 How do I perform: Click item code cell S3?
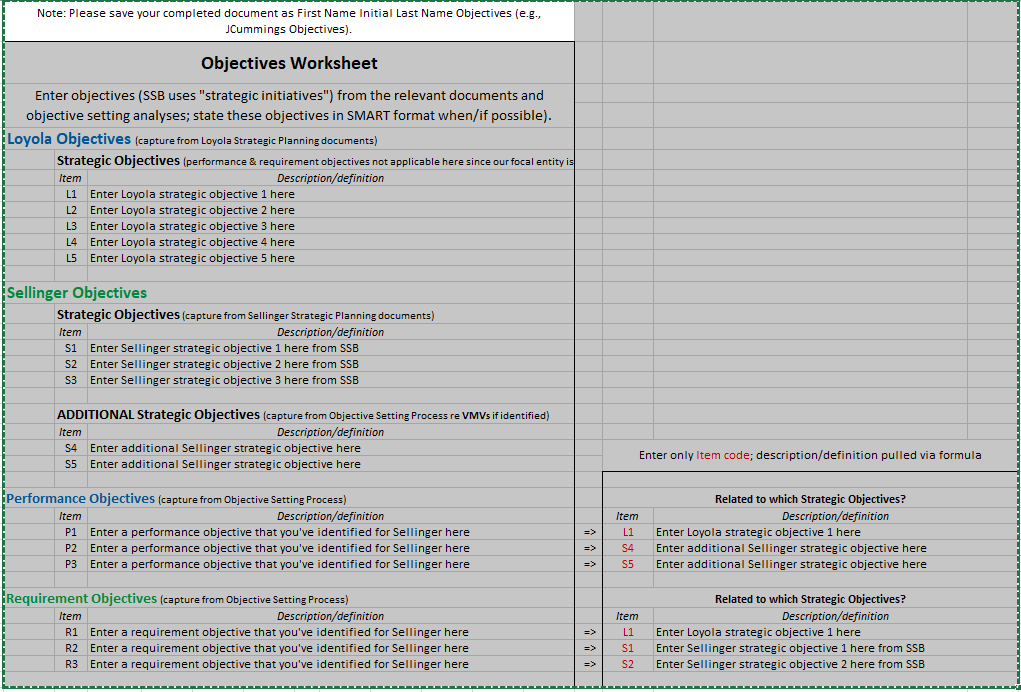(71, 380)
